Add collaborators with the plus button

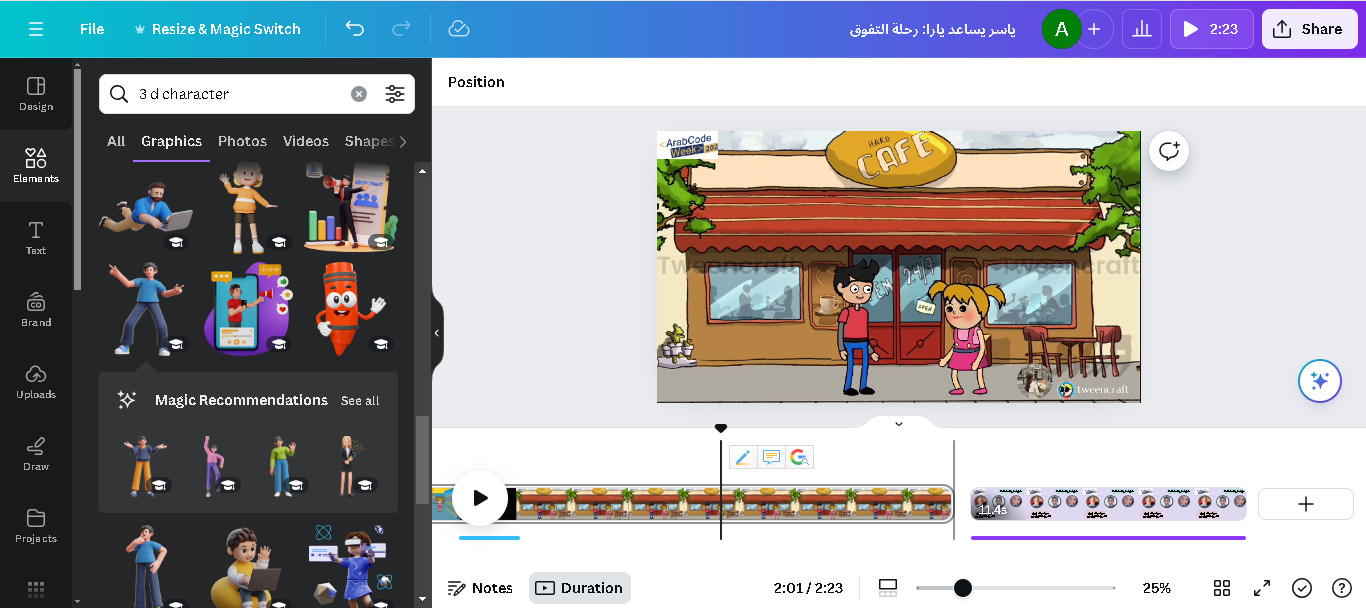(x=1094, y=29)
